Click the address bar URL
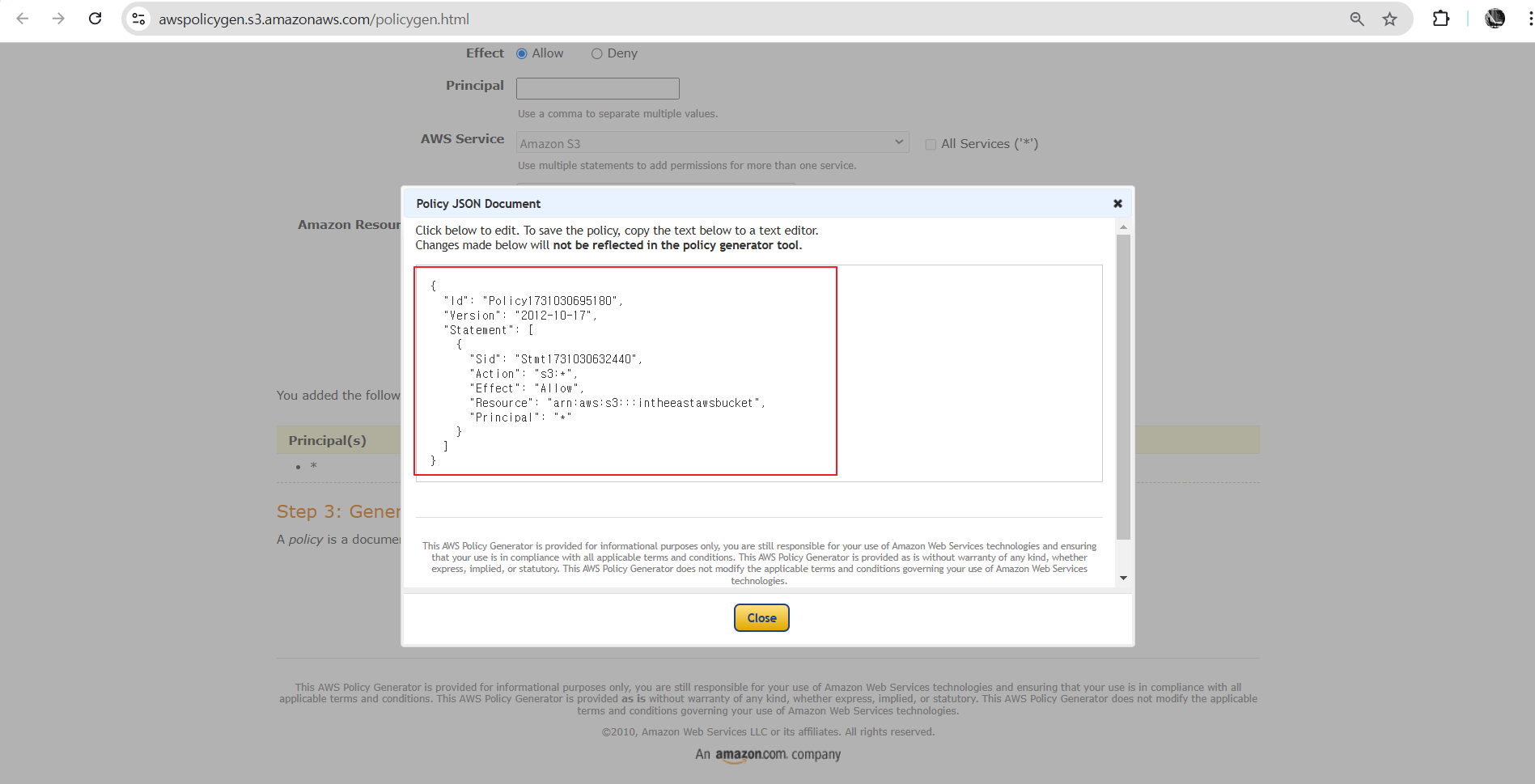 pyautogui.click(x=314, y=19)
